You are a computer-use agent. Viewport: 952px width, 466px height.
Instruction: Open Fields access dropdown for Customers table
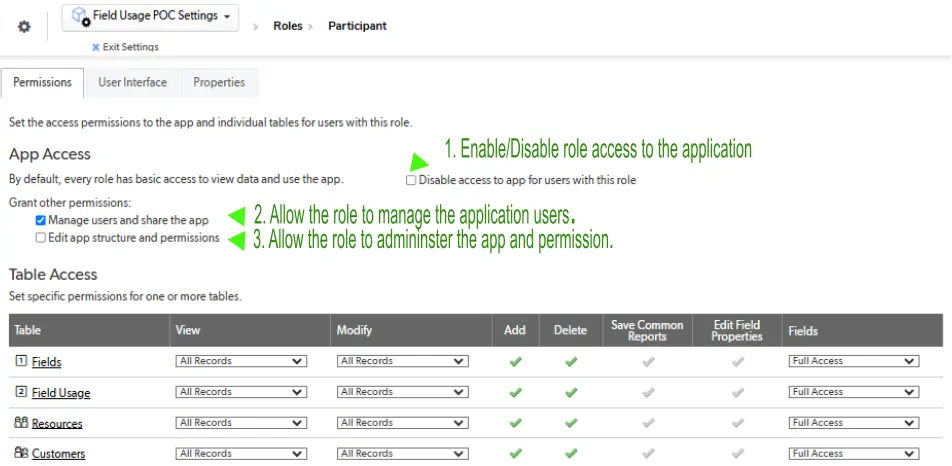[x=854, y=453]
